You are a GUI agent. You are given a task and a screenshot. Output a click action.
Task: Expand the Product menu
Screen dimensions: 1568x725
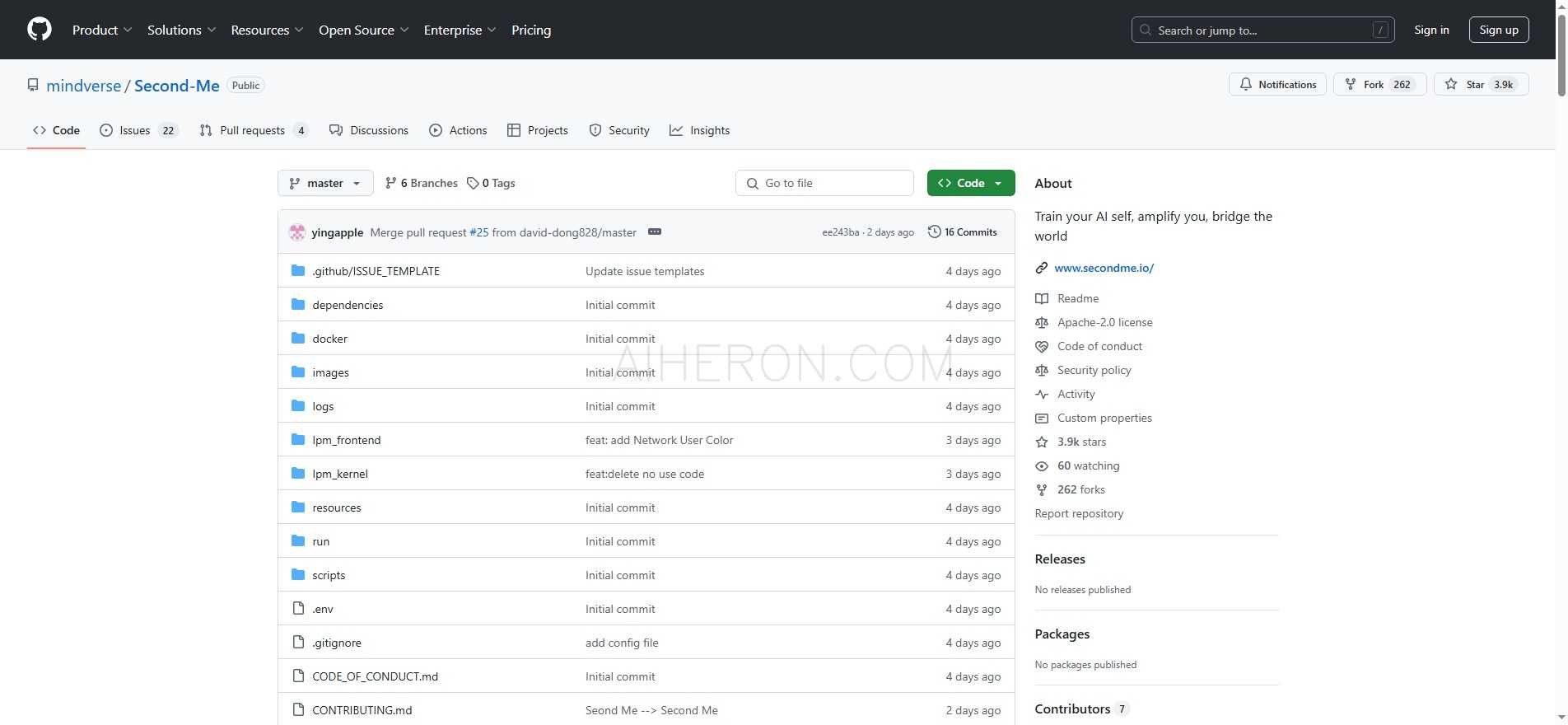[x=102, y=30]
